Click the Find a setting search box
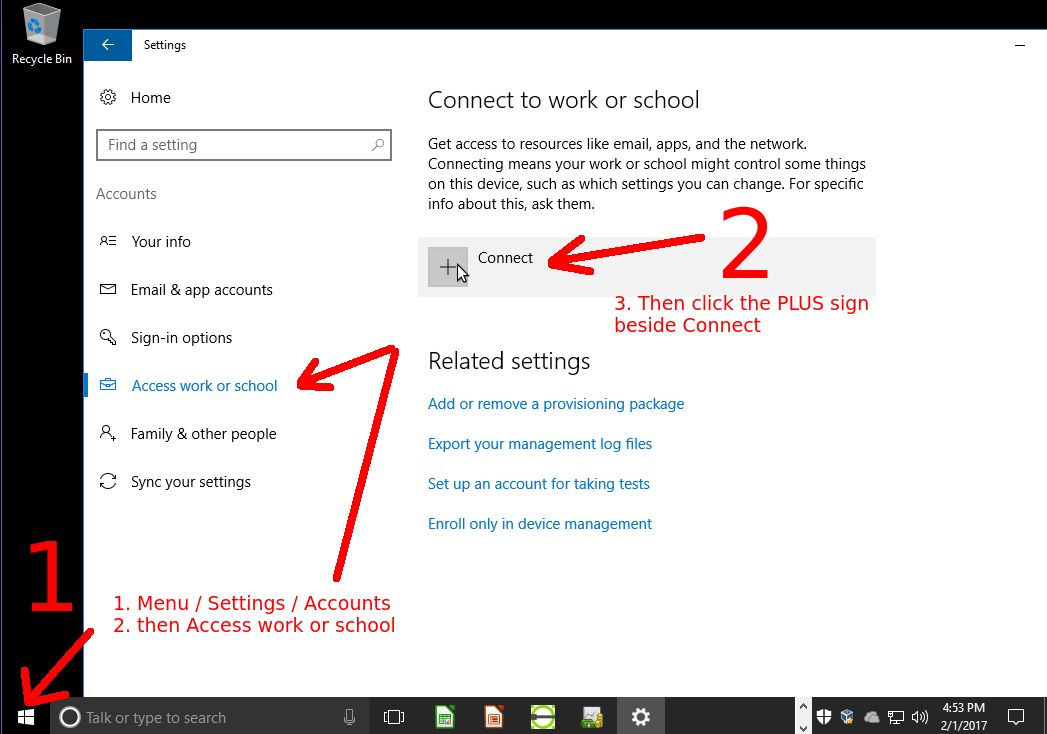The image size is (1047, 734). tap(244, 144)
